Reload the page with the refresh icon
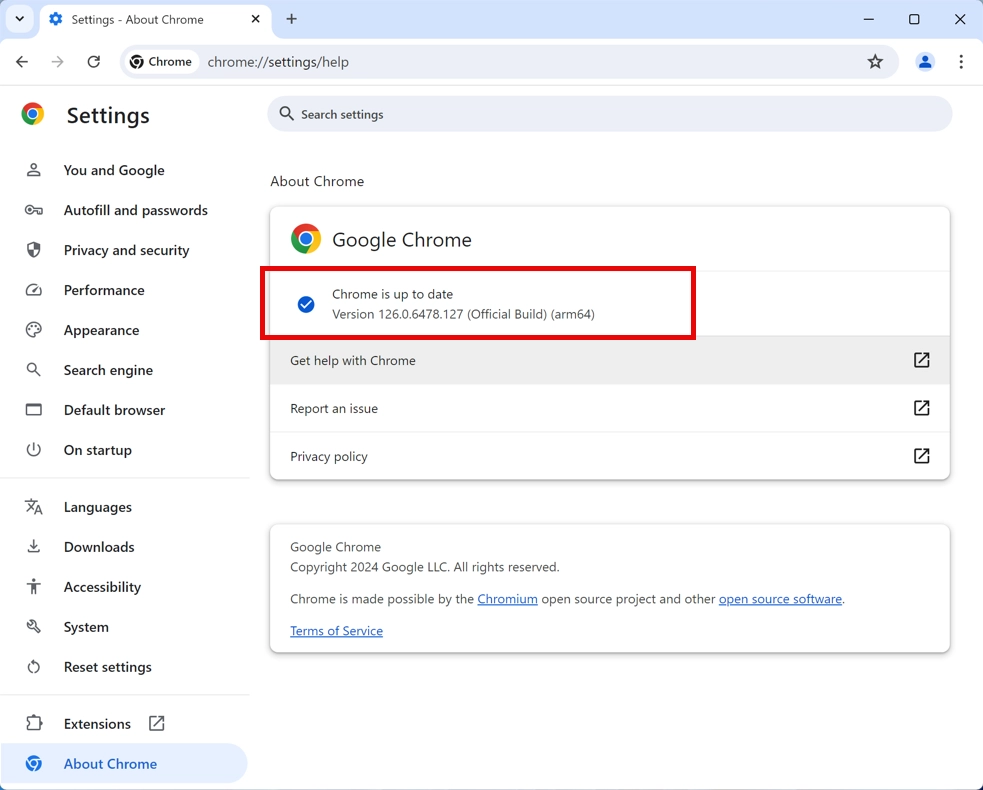The width and height of the screenshot is (983, 790). coord(94,61)
